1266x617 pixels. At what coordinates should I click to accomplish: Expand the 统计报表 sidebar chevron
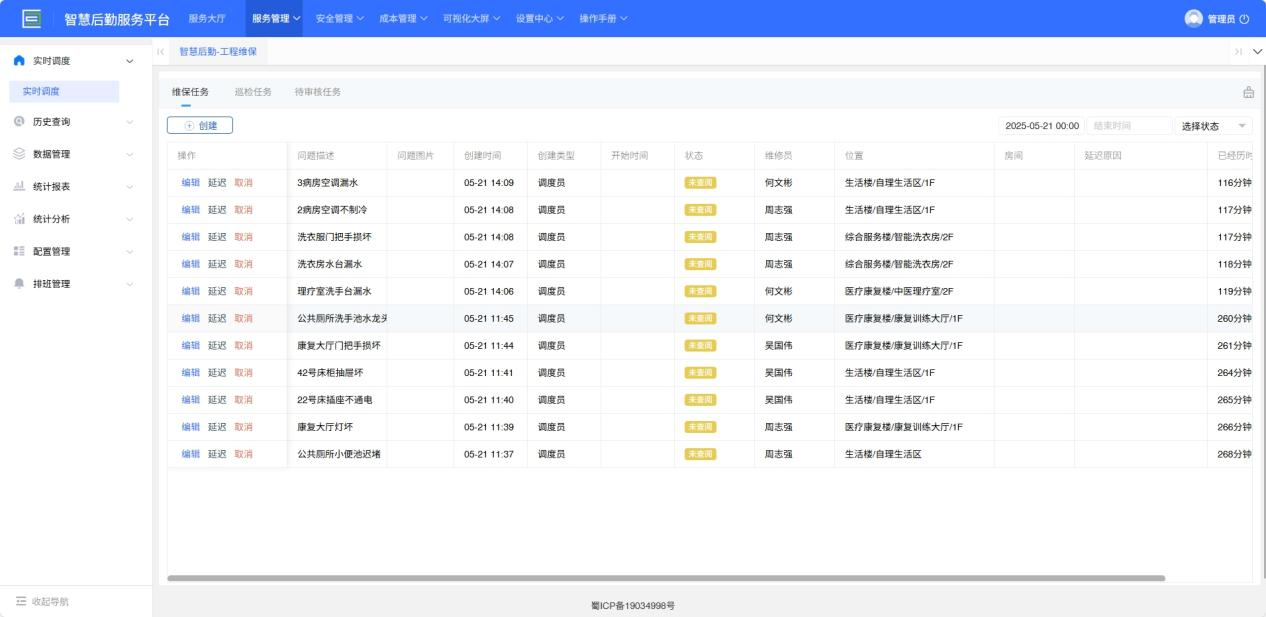coord(129,187)
